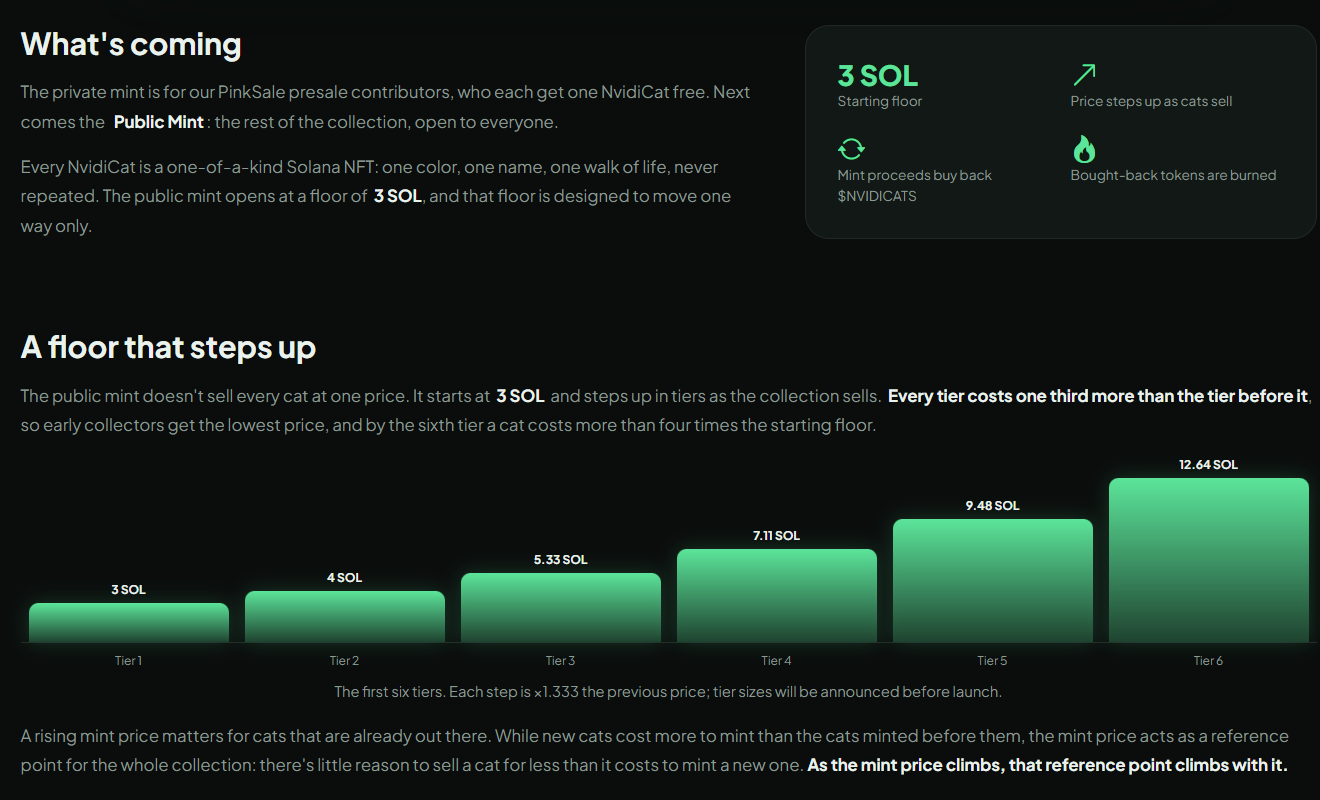Click 'A floor that steps up' heading
This screenshot has width=1320, height=800.
point(169,348)
